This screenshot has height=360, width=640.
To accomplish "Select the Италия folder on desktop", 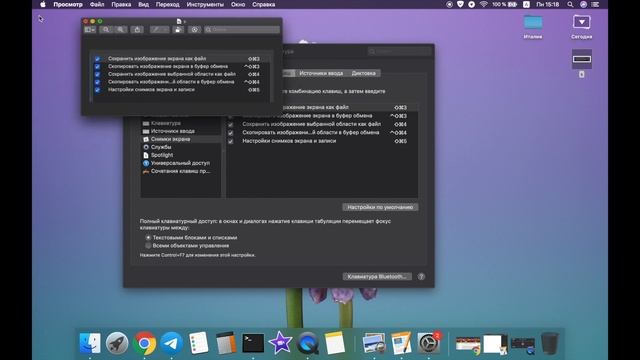I will (x=533, y=26).
